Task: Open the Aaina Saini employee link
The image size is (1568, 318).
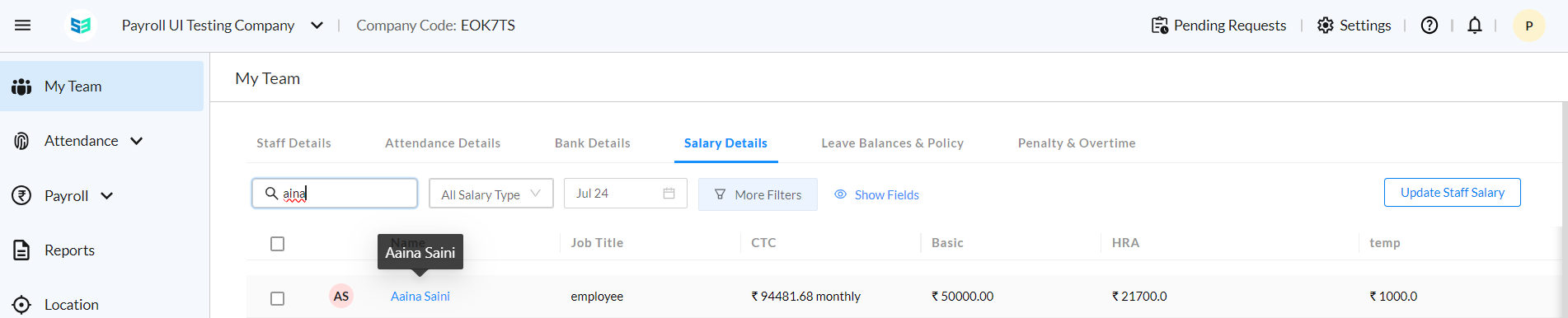Action: point(420,297)
